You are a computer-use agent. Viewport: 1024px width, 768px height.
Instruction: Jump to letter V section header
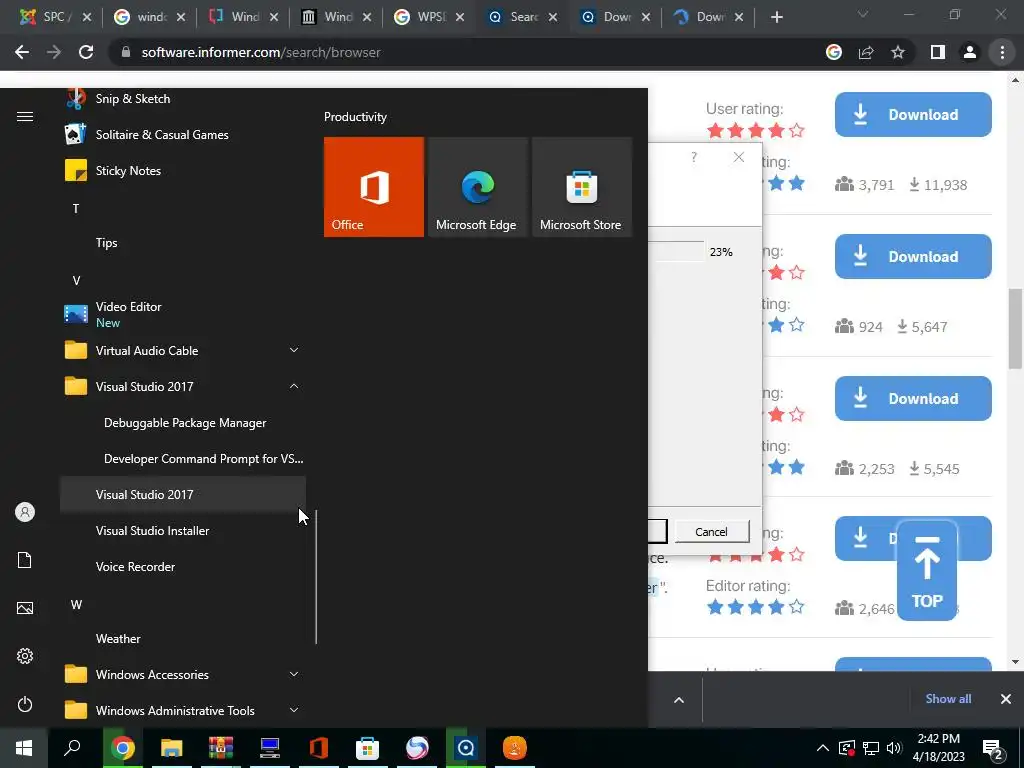click(x=76, y=280)
